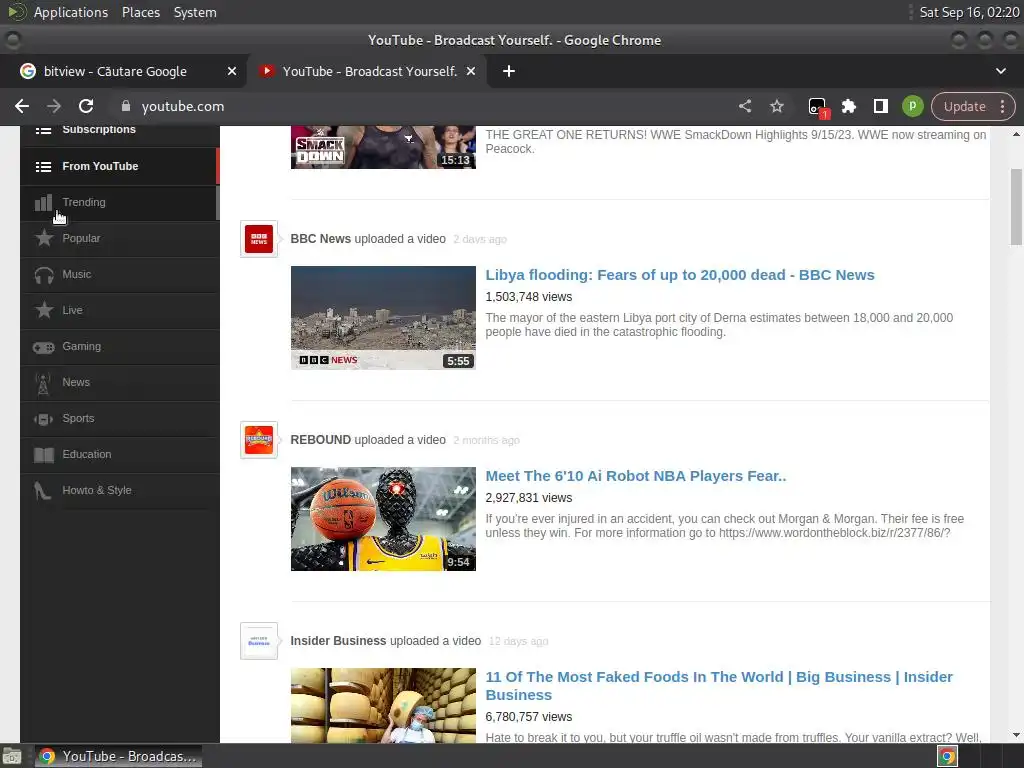This screenshot has width=1024, height=768.
Task: Open the green profile avatar
Action: [912, 106]
